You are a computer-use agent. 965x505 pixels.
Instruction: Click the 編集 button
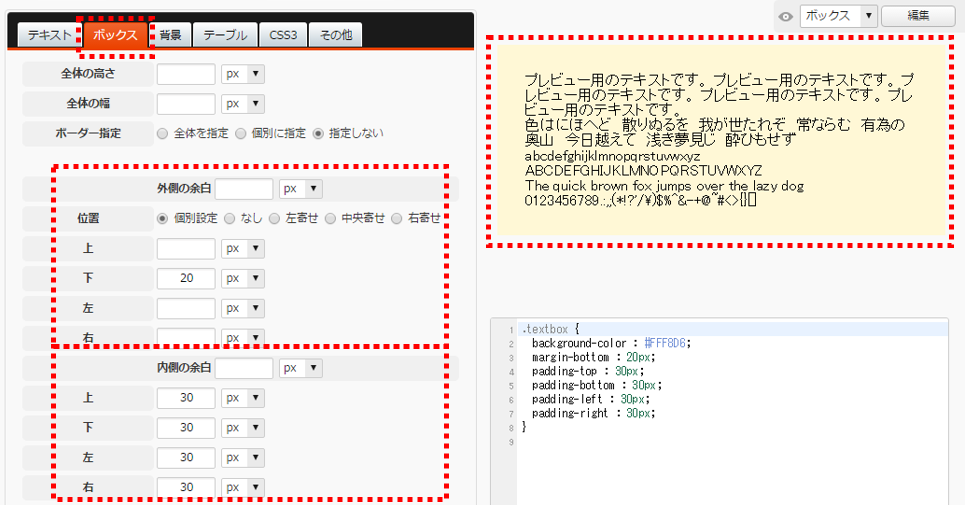click(x=918, y=16)
